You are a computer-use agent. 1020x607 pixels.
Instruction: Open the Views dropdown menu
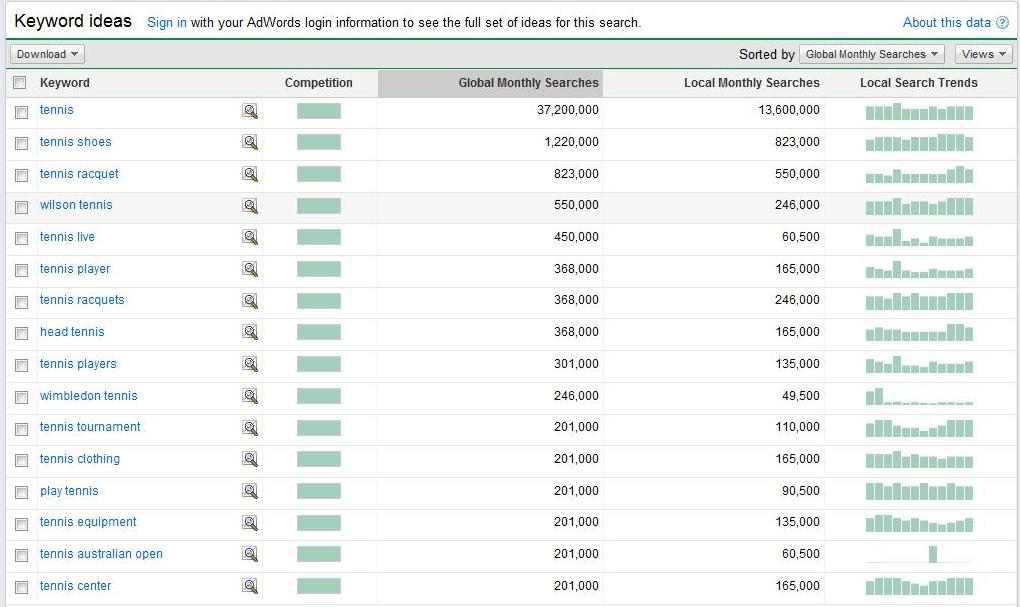(x=983, y=54)
